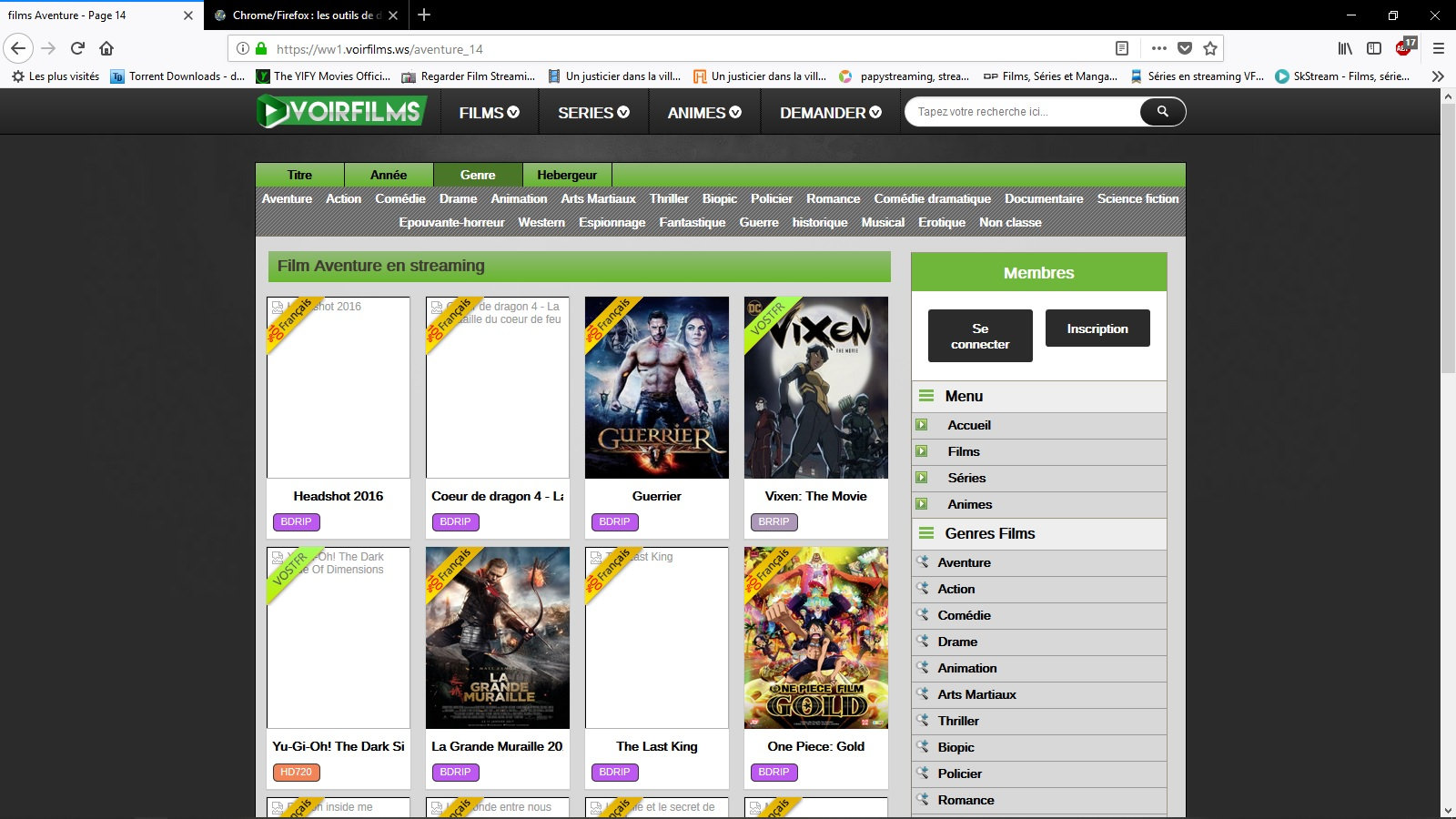Expand the DEMANDER dropdown menu
This screenshot has width=1456, height=819.
(830, 113)
